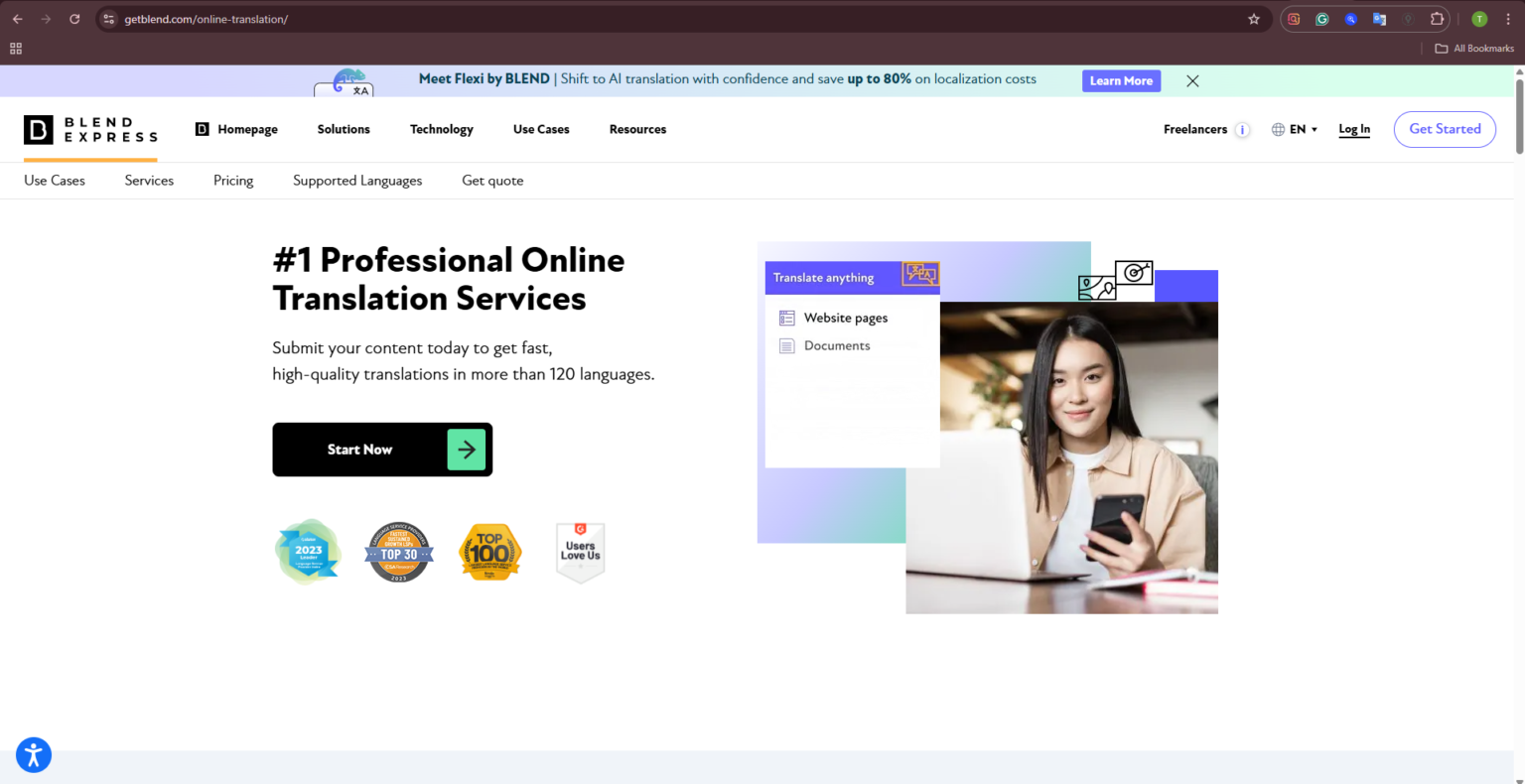Open the Log In link
This screenshot has width=1525, height=784.
coord(1353,129)
